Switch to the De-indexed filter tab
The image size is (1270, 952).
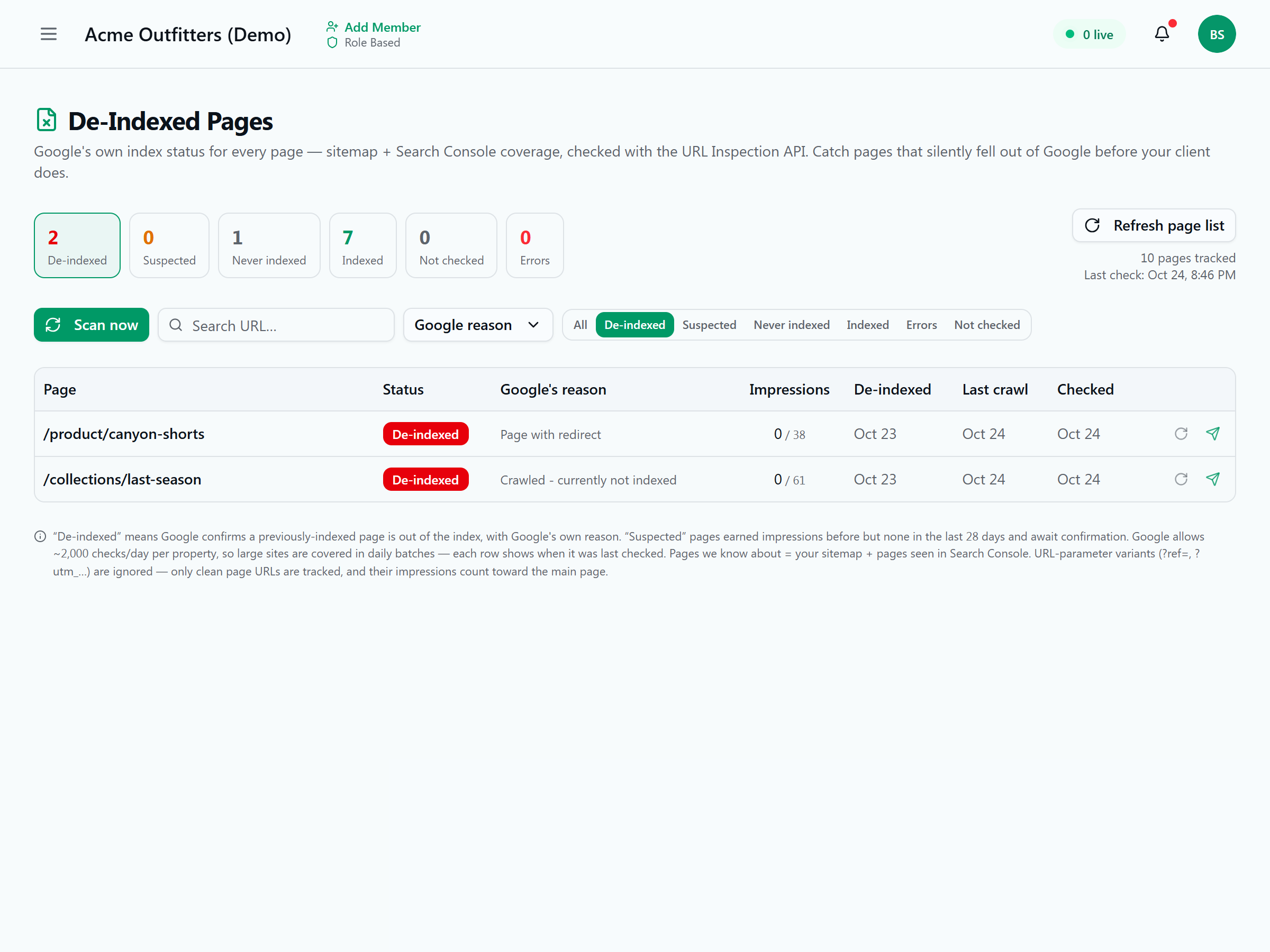pos(634,325)
